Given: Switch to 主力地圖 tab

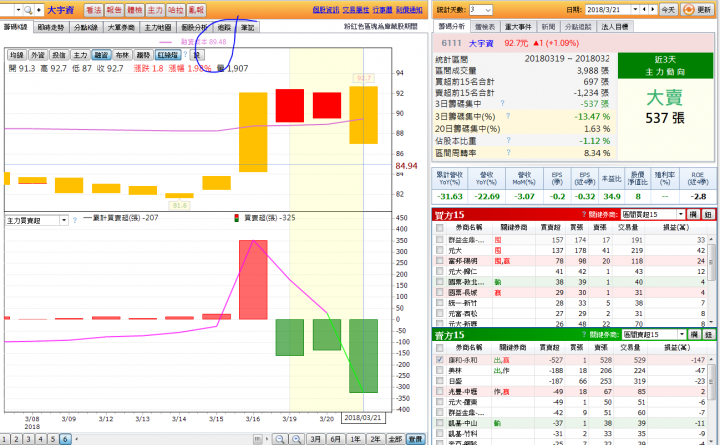Looking at the screenshot, I should point(158,28).
